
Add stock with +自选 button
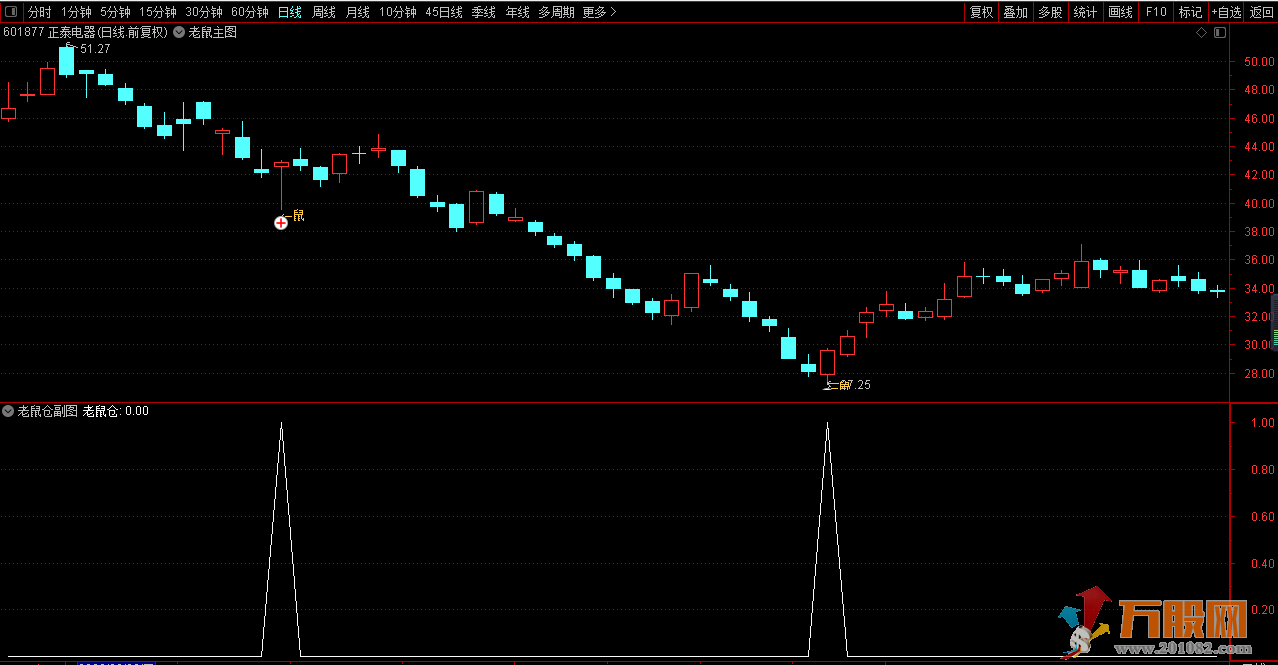(x=1226, y=12)
